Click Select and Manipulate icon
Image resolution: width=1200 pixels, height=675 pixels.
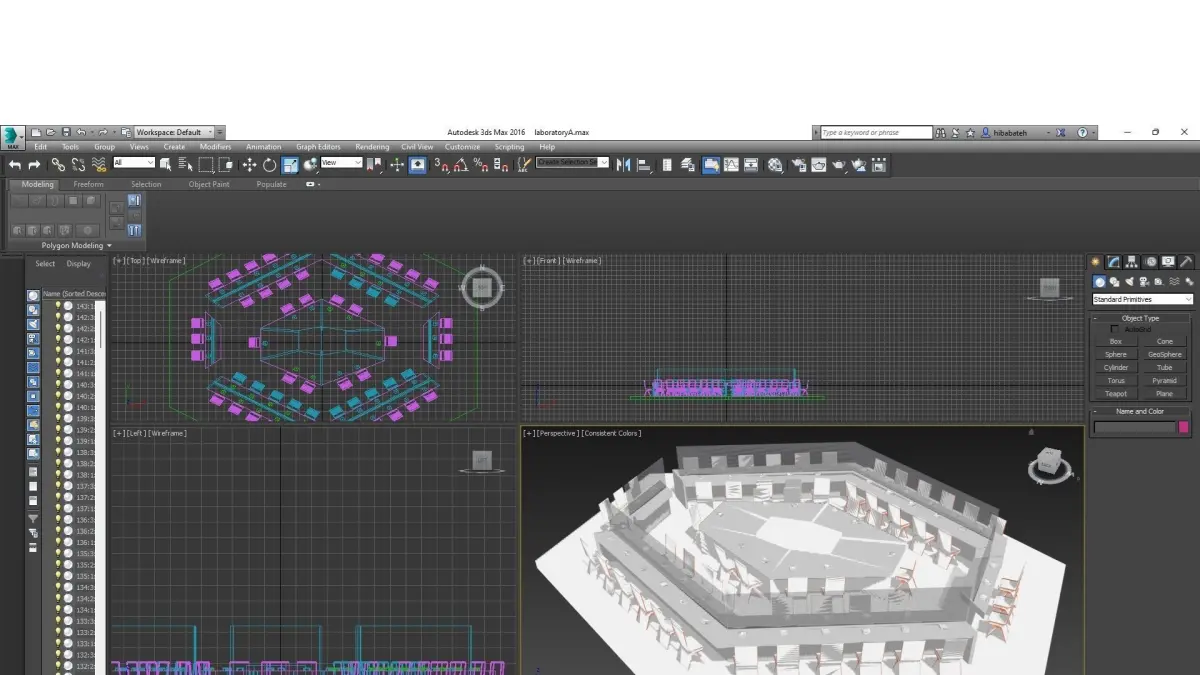[397, 165]
